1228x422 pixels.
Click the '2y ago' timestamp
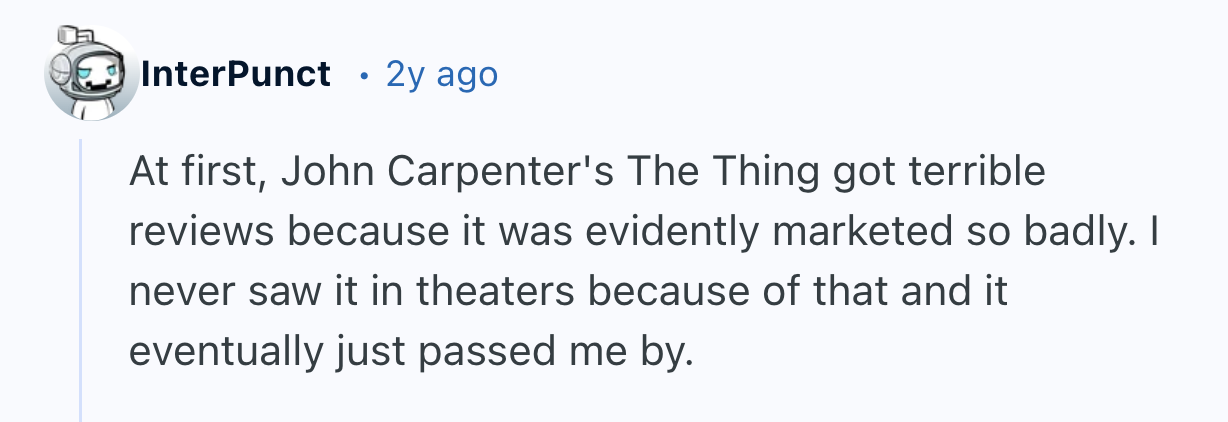pyautogui.click(x=441, y=74)
